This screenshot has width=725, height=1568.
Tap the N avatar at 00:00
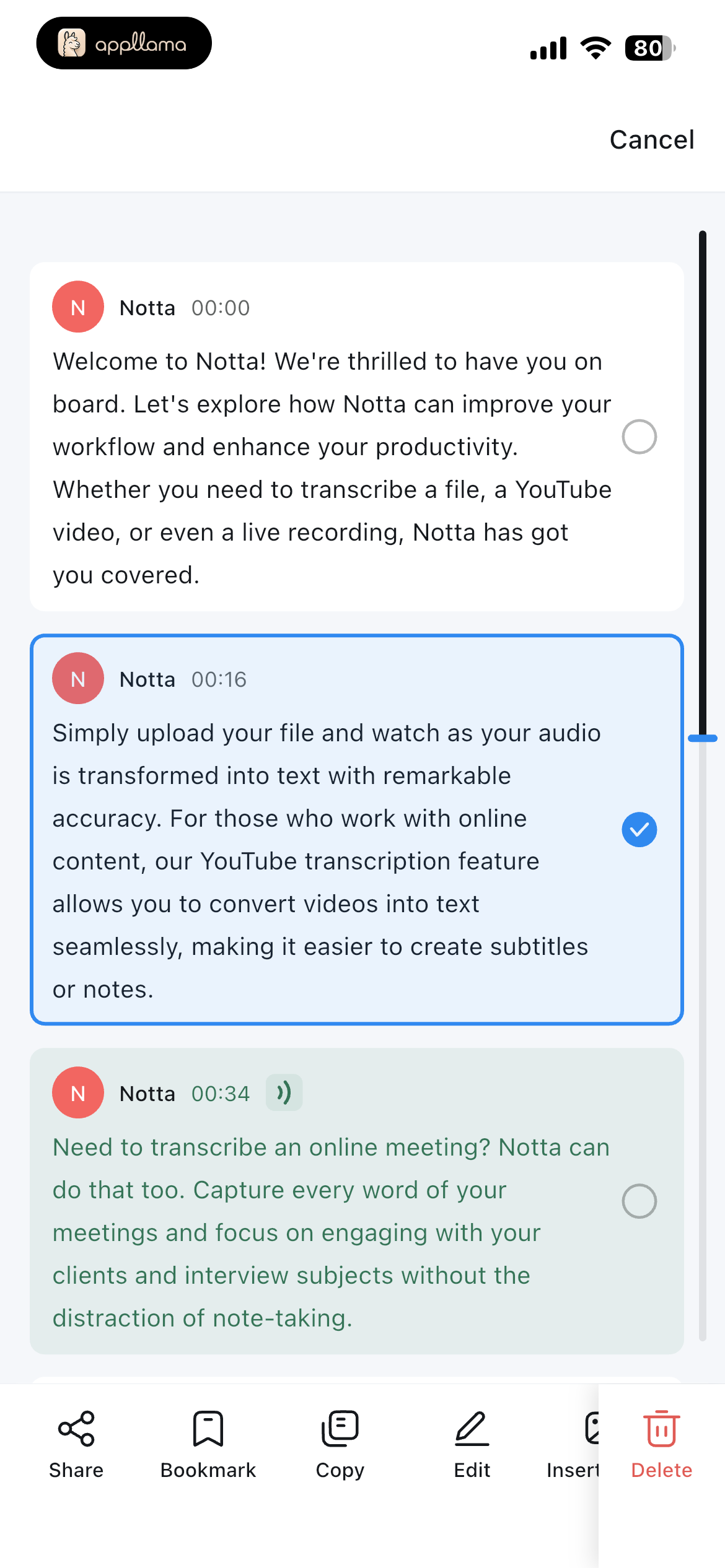pos(78,307)
